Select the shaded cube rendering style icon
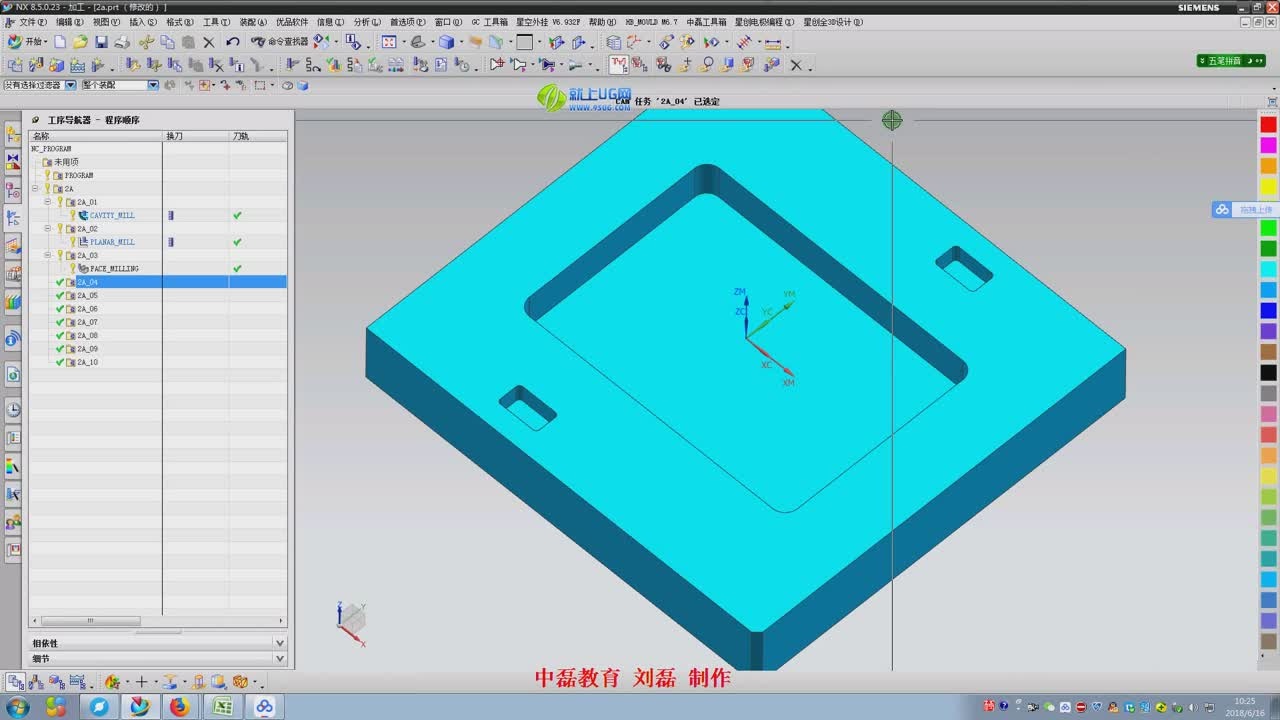1280x720 pixels. [446, 42]
